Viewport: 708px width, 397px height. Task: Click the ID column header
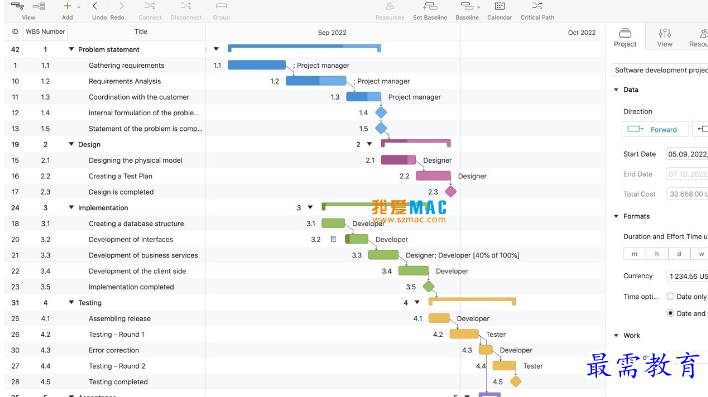[15, 32]
